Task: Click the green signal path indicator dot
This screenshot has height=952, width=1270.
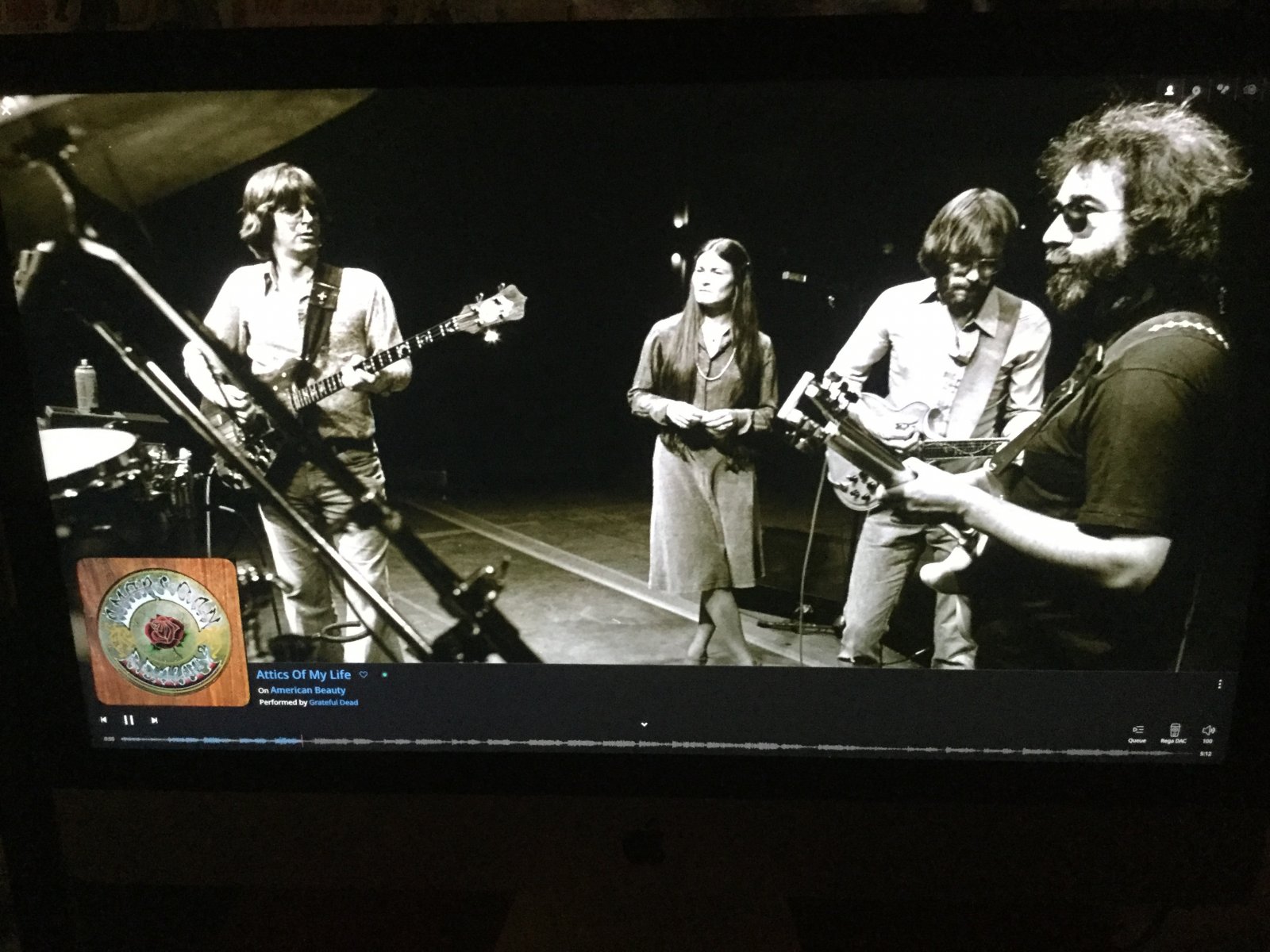Action: click(x=384, y=674)
